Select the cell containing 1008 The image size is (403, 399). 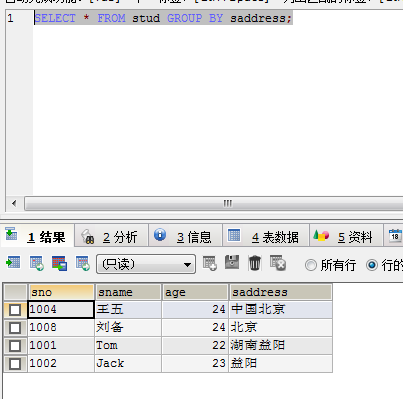point(61,328)
